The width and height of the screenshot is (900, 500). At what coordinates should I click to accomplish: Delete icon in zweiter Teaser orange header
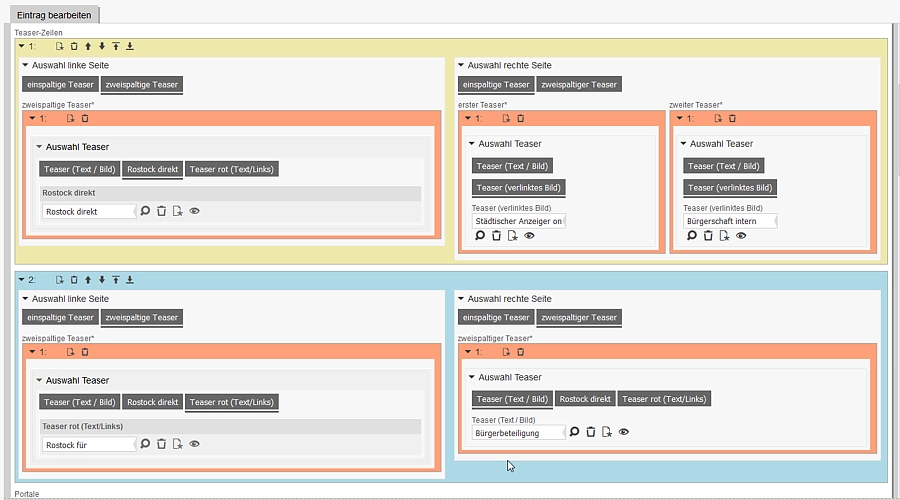point(732,118)
